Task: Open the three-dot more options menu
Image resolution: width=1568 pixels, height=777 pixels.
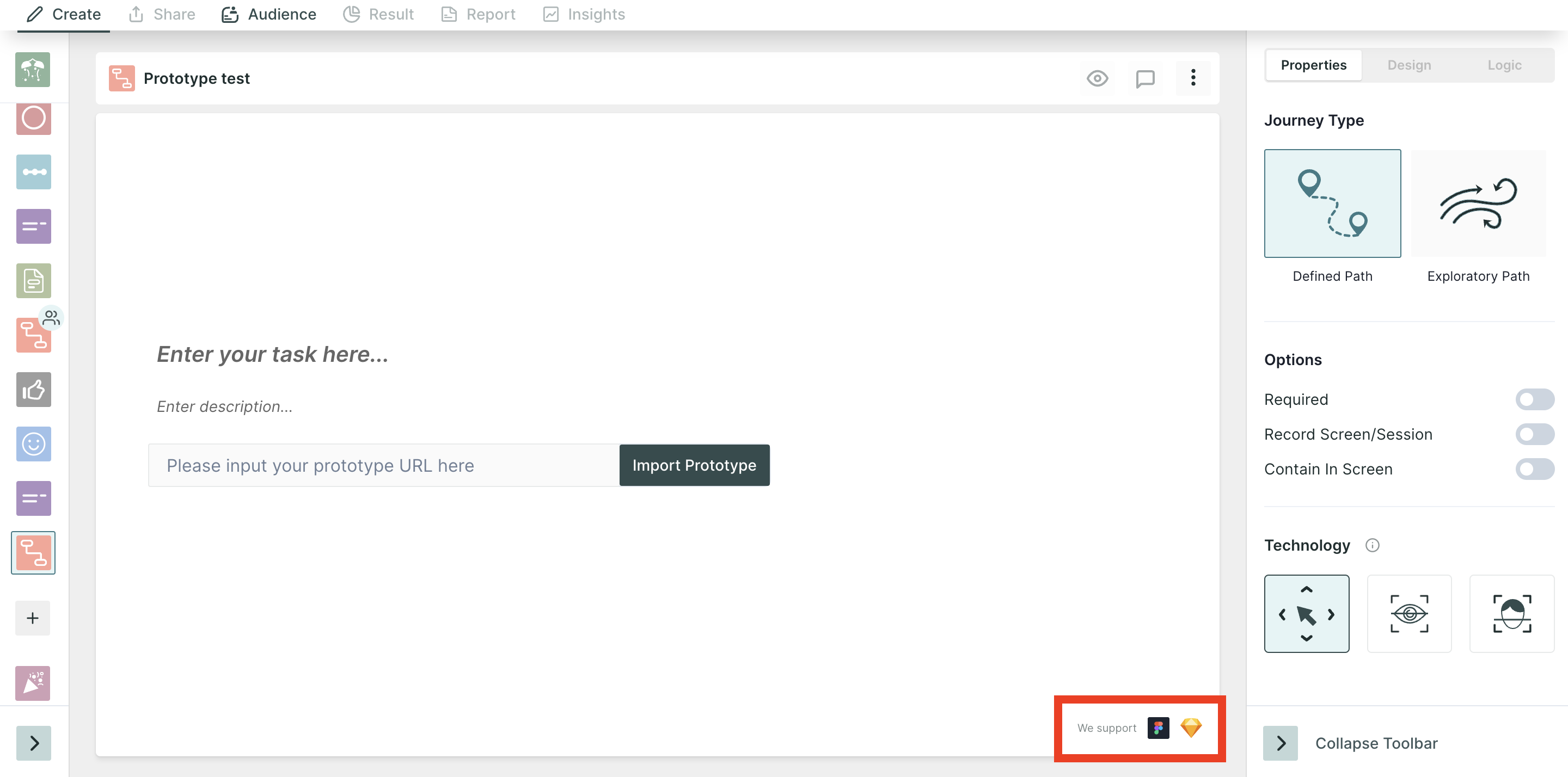Action: tap(1193, 78)
